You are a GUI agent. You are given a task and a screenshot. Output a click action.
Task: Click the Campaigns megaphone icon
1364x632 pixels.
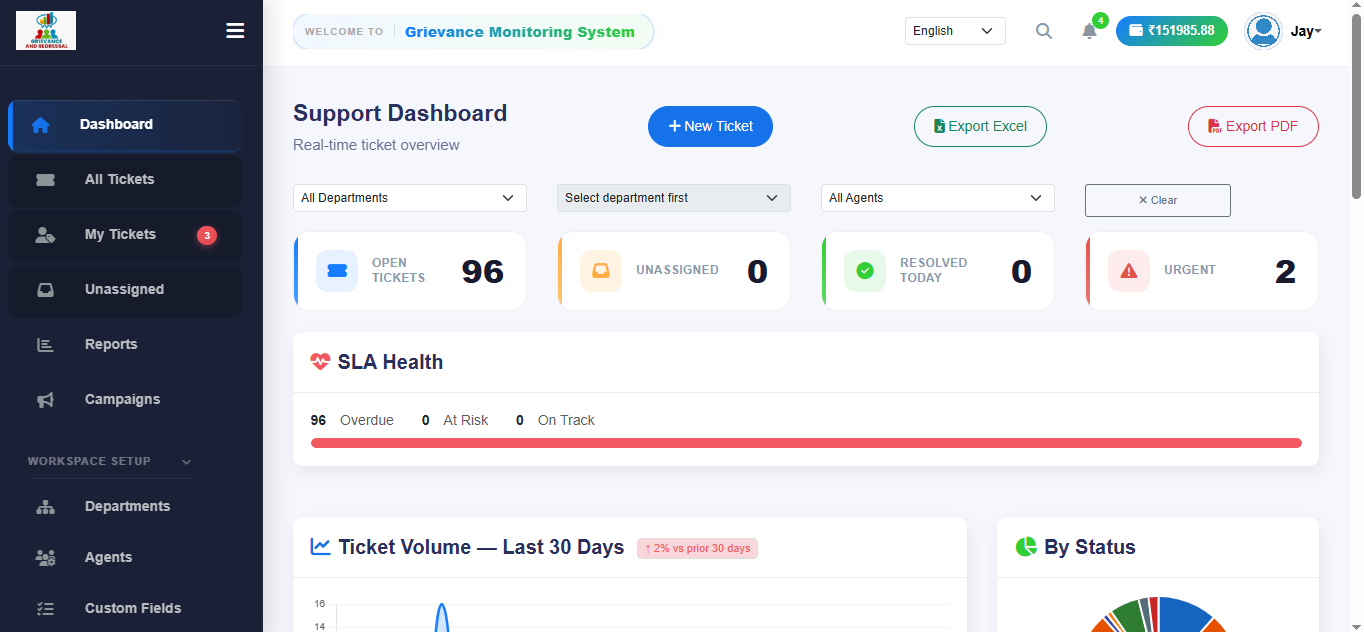pyautogui.click(x=45, y=400)
